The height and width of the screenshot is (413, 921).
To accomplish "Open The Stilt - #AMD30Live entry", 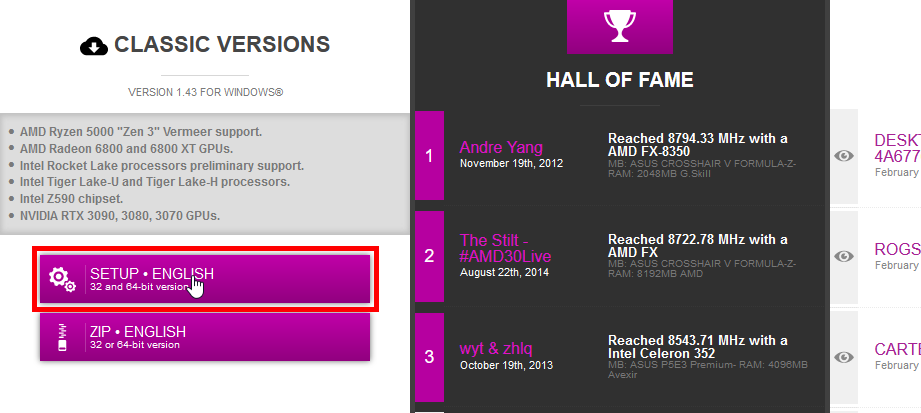I will [x=506, y=248].
